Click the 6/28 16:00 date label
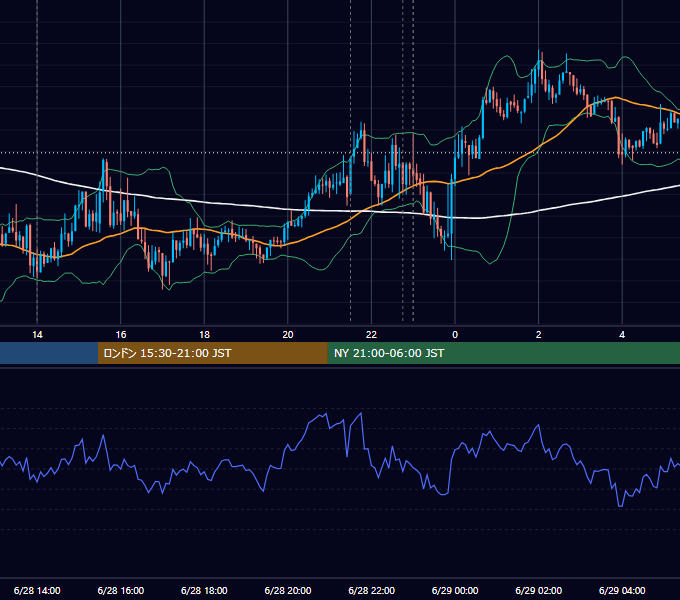 click(x=121, y=590)
